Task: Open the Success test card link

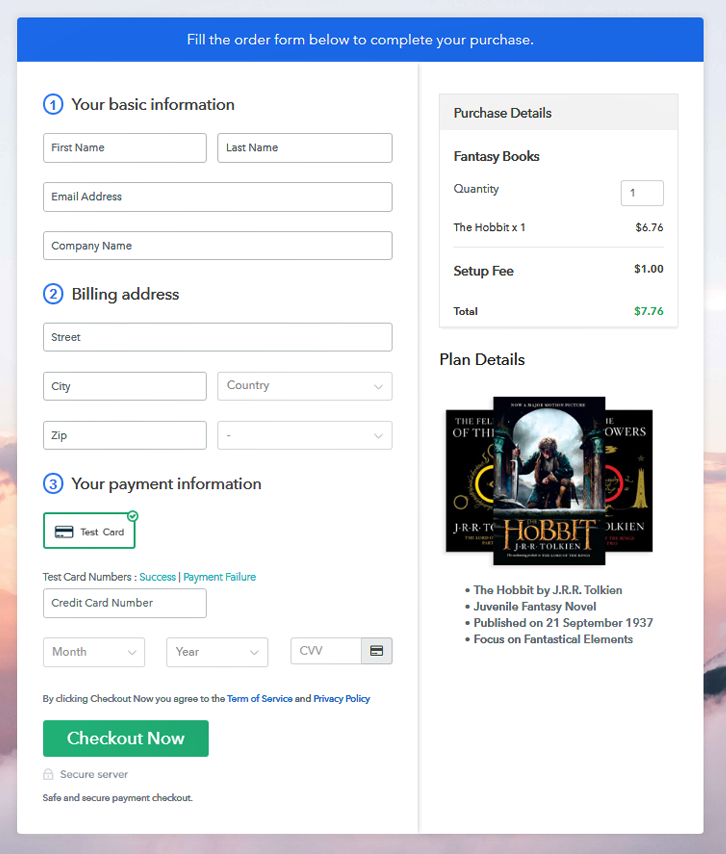Action: point(157,577)
